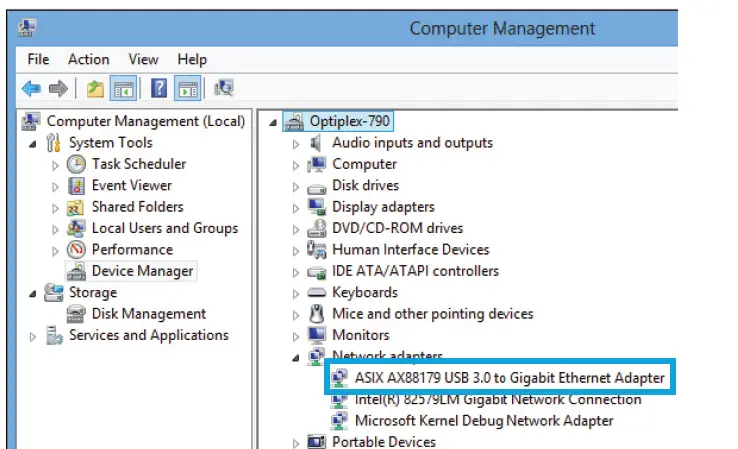
Task: Select Microsoft Kernel Debug Network Adapter
Action: coord(484,421)
